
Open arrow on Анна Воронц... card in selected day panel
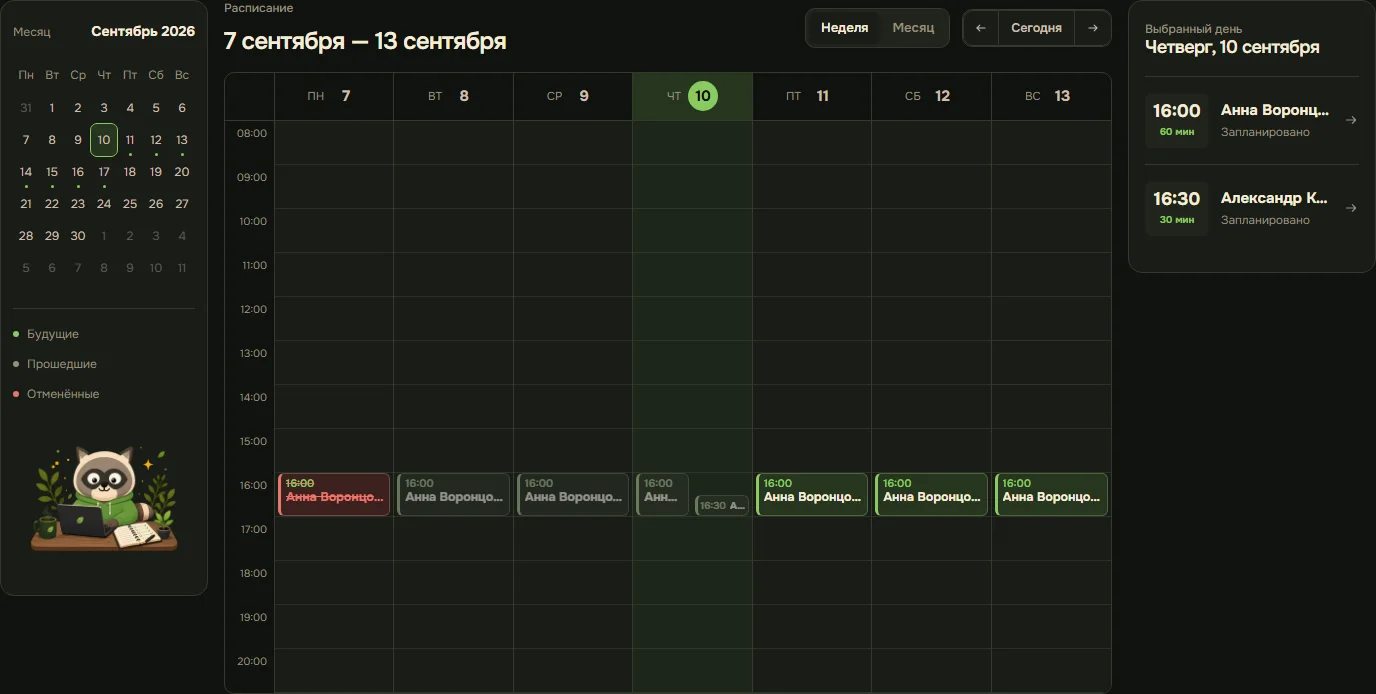pyautogui.click(x=1351, y=120)
